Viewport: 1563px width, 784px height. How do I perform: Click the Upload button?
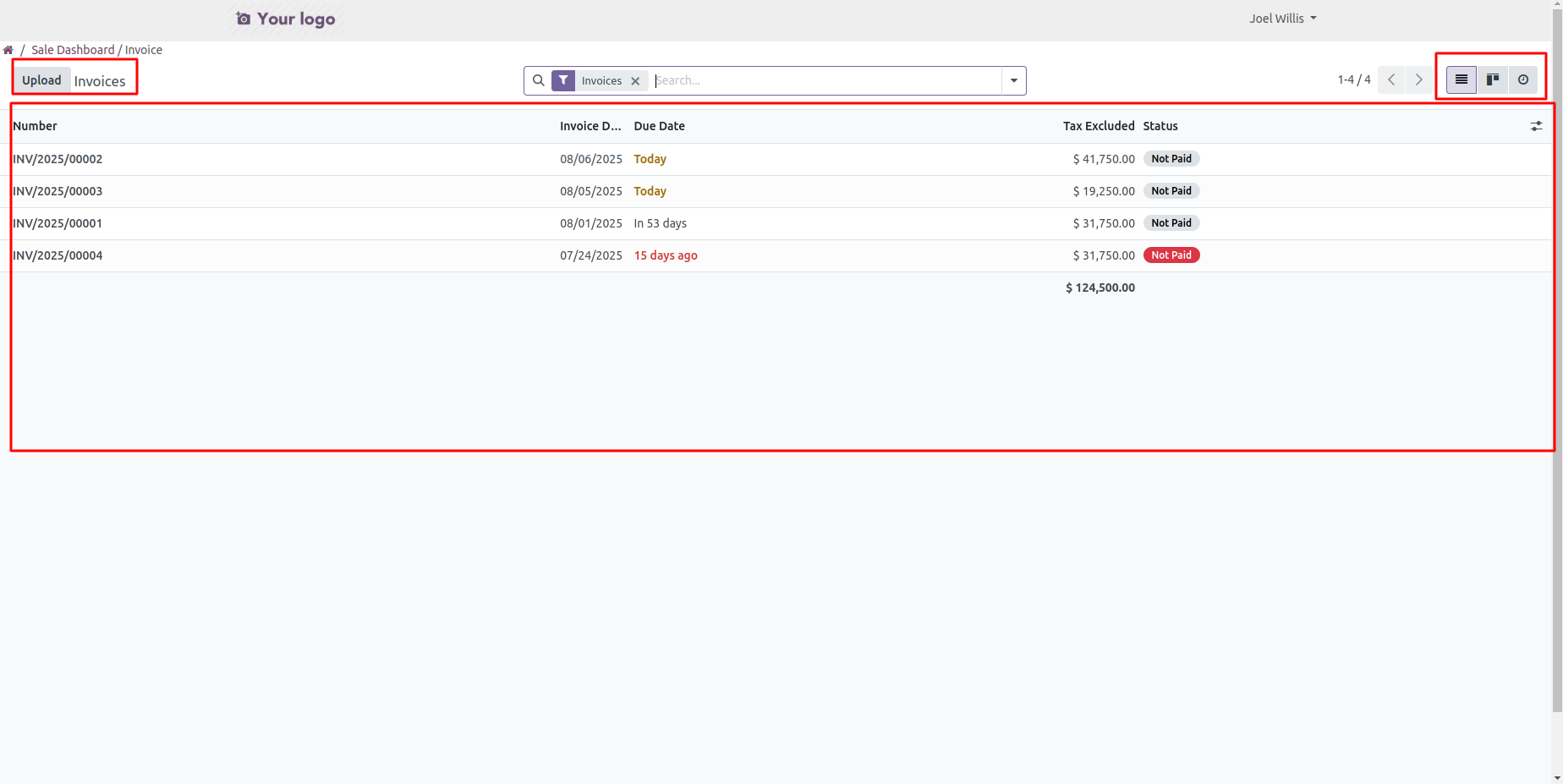41,80
